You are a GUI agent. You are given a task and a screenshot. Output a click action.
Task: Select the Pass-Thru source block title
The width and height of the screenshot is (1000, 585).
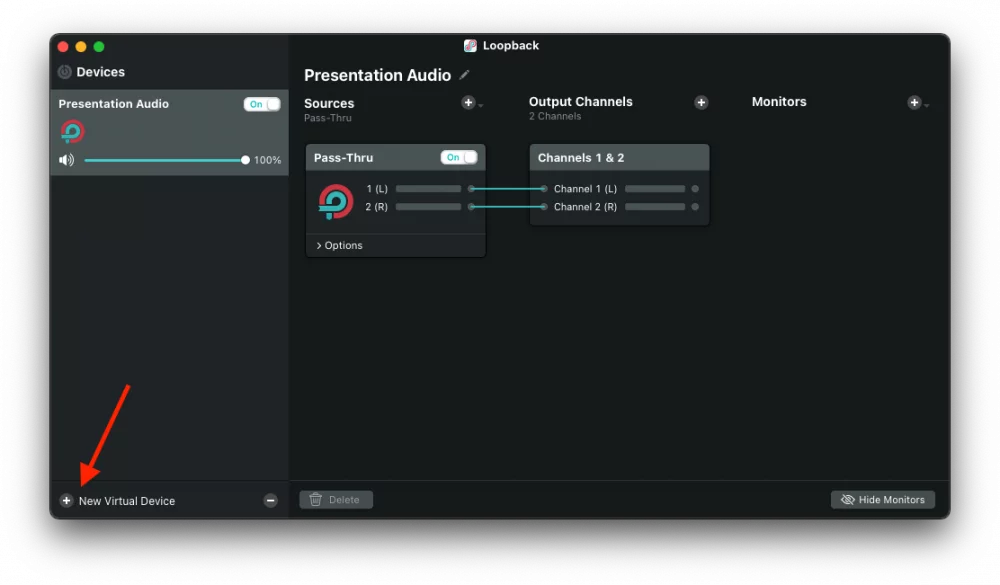(343, 158)
